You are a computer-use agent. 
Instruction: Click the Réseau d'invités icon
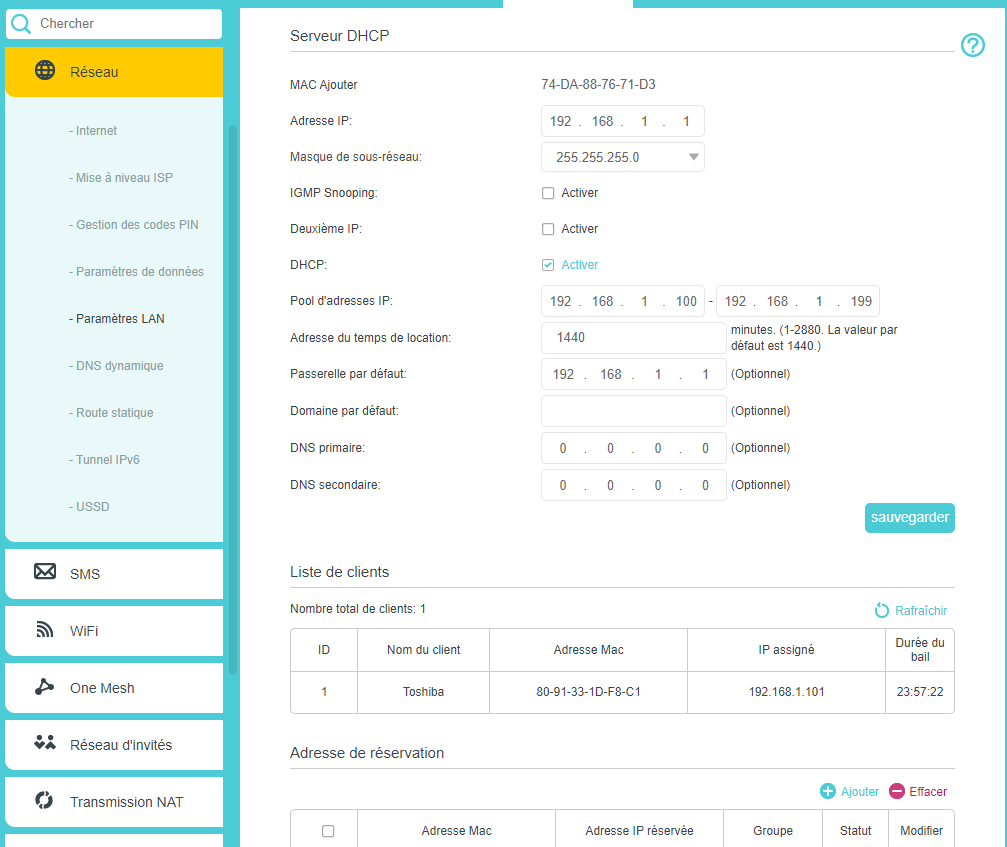[x=45, y=743]
